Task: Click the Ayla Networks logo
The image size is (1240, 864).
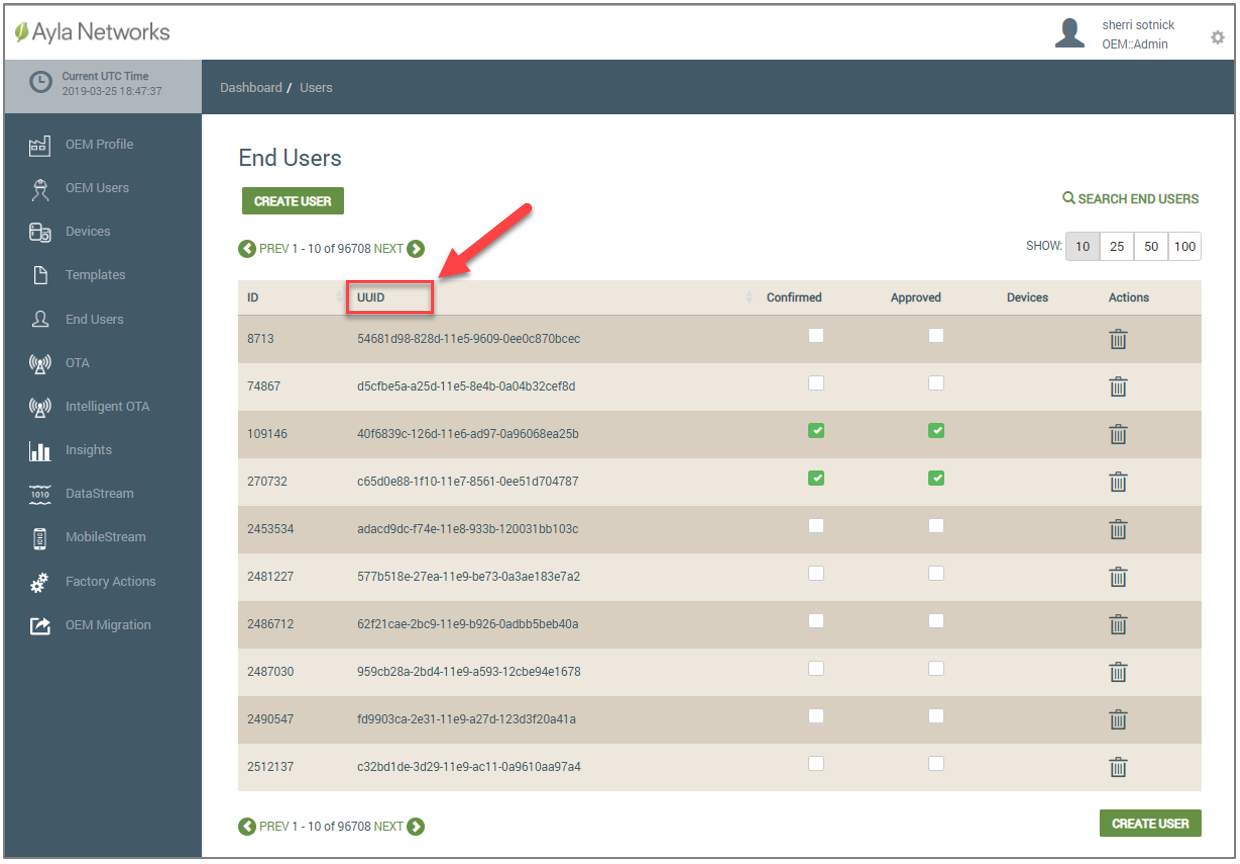Action: (93, 32)
